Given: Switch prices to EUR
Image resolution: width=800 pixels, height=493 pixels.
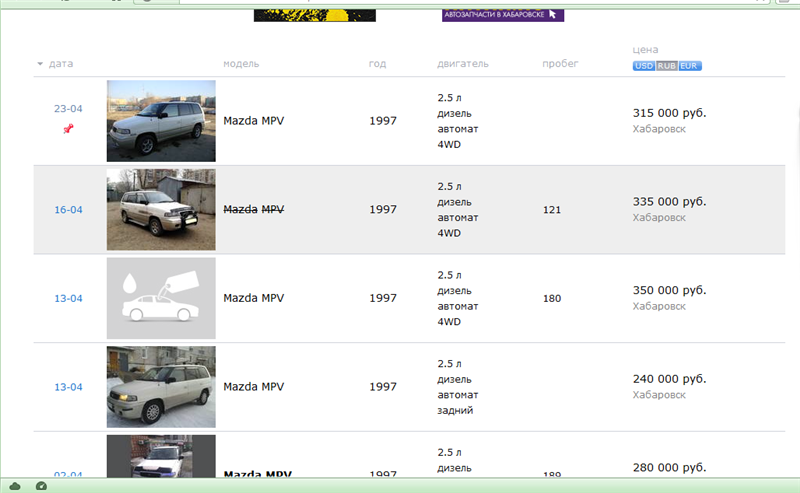Looking at the screenshot, I should [689, 66].
